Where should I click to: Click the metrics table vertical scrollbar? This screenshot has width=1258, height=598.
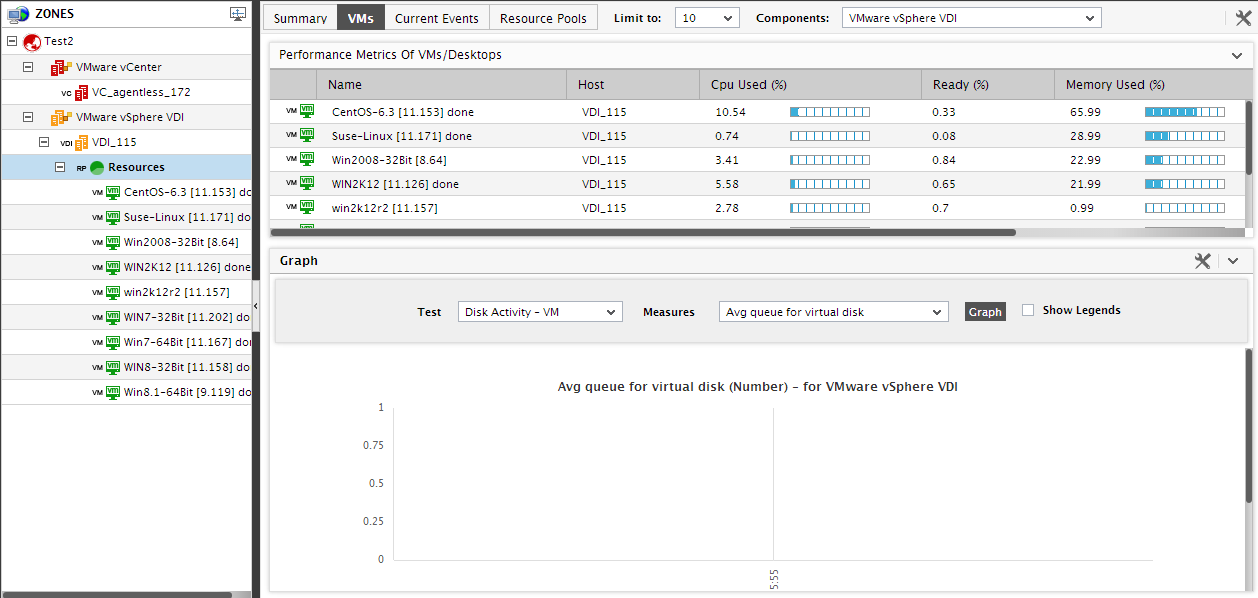1248,137
